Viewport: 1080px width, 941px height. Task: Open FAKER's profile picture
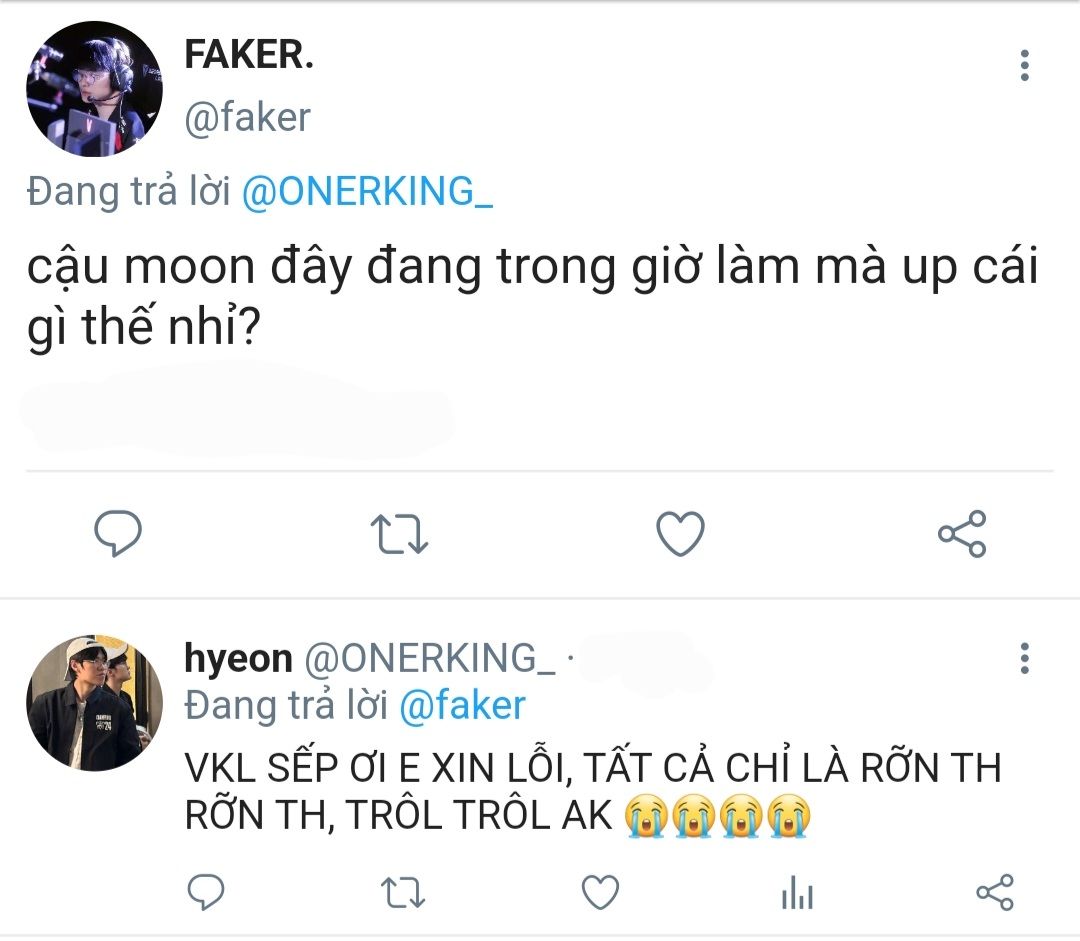94,89
